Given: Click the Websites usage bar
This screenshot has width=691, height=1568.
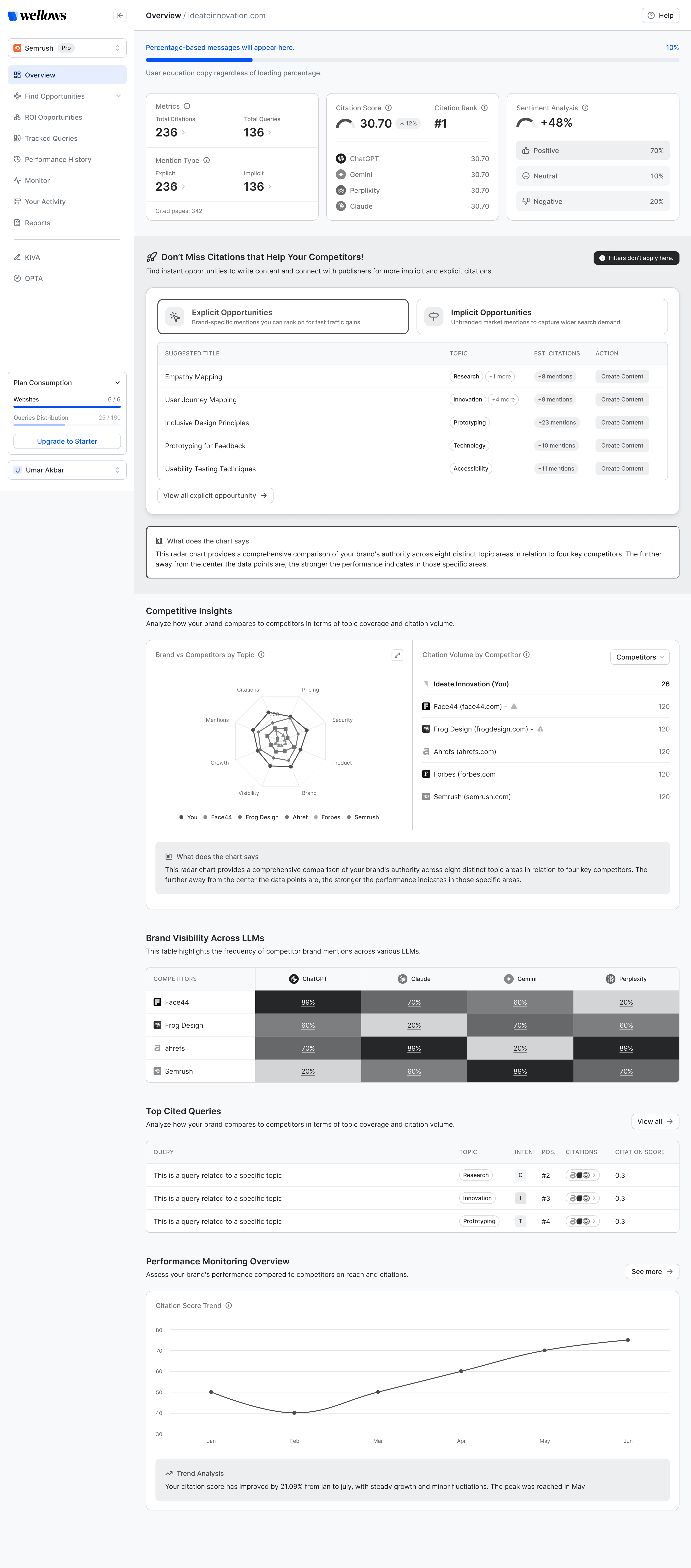Looking at the screenshot, I should tap(67, 407).
